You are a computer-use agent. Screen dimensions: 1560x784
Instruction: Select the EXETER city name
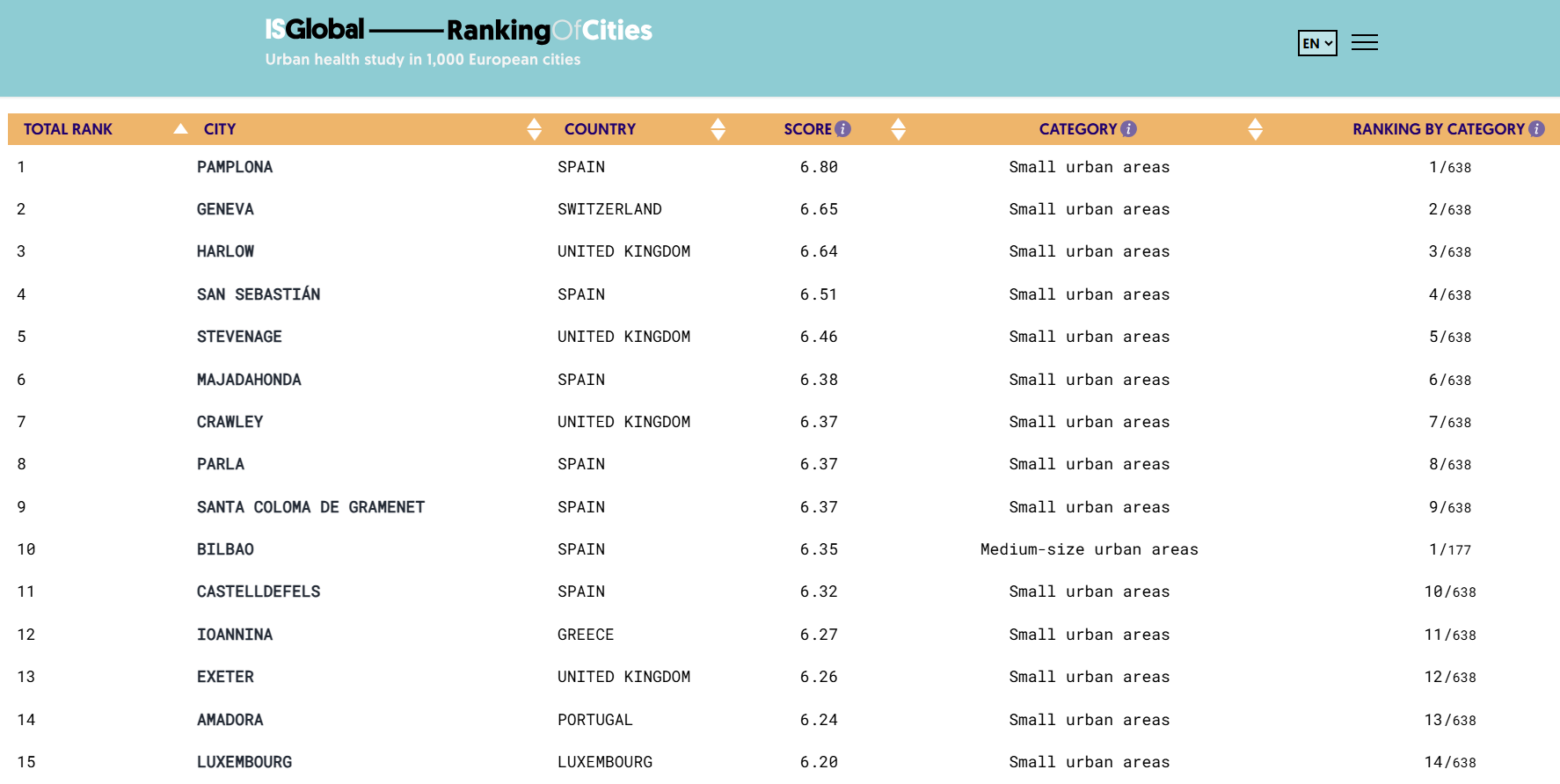click(225, 677)
